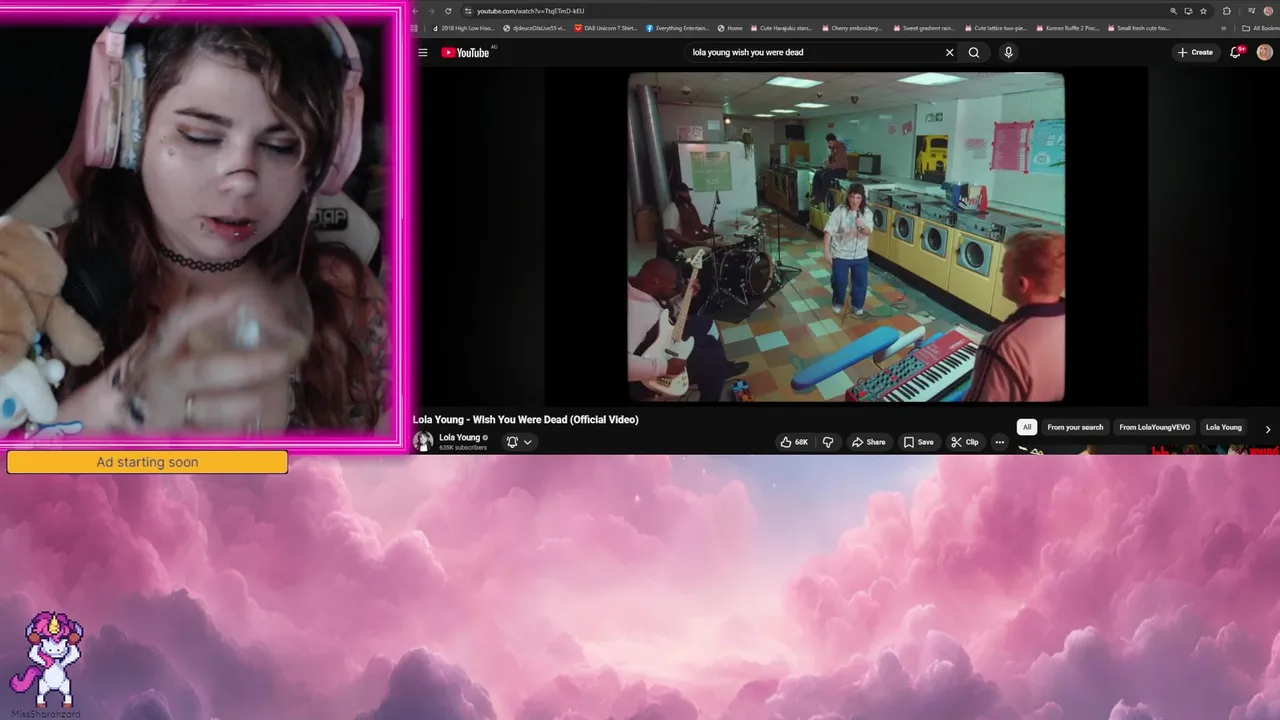This screenshot has height=720, width=1280.
Task: Select the All filter chip
Action: tap(1026, 427)
